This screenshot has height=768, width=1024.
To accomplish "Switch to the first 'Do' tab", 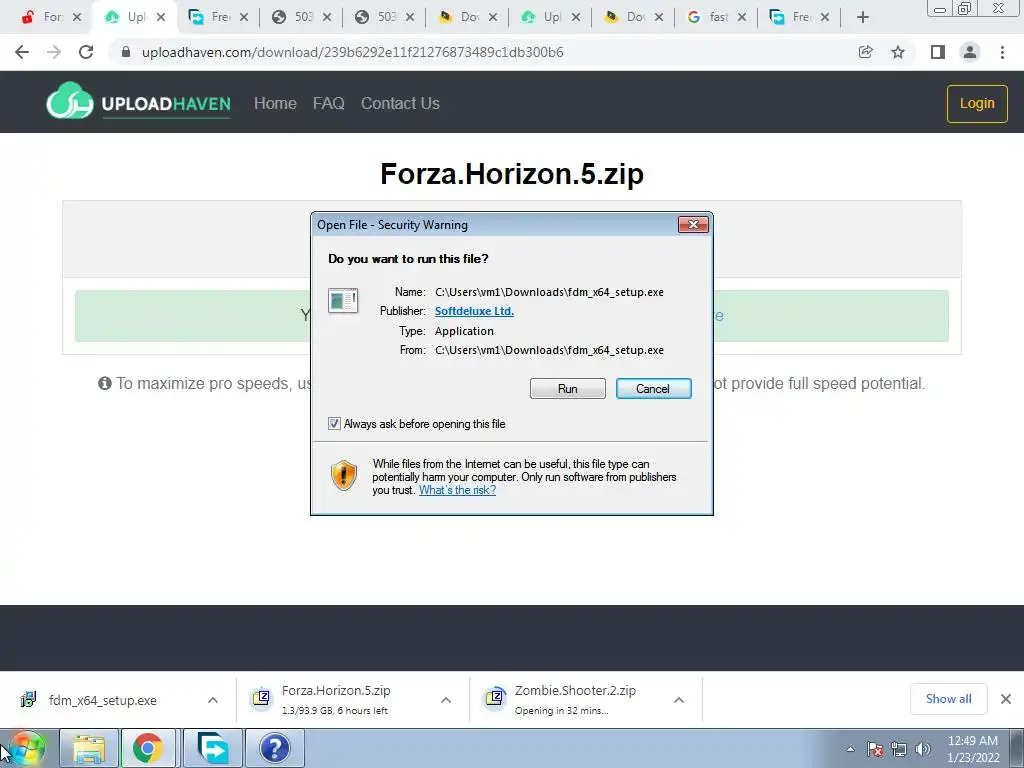I will point(467,17).
